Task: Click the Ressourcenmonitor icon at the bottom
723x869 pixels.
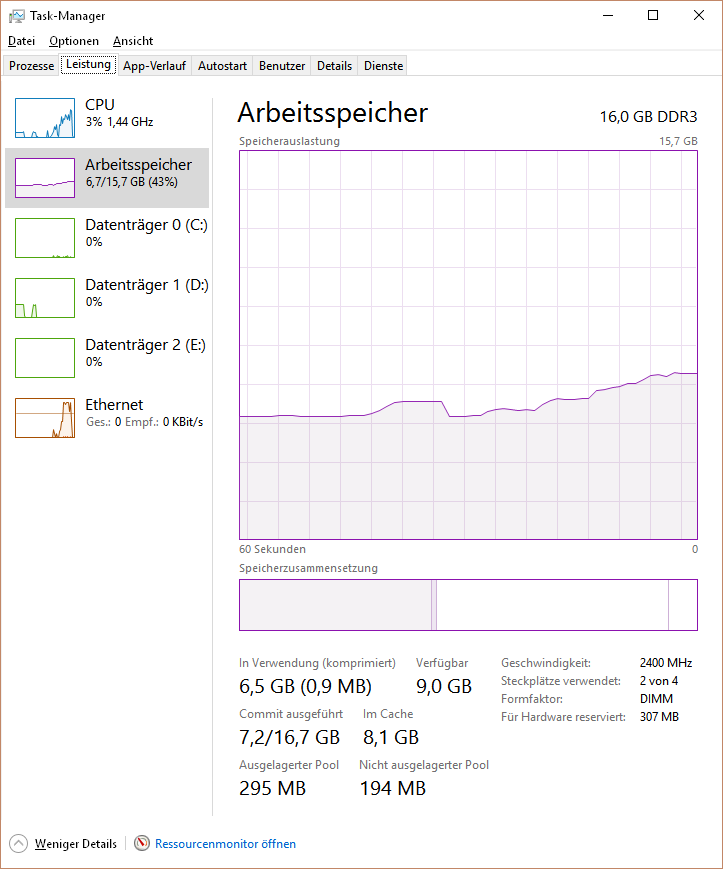Action: [x=142, y=844]
